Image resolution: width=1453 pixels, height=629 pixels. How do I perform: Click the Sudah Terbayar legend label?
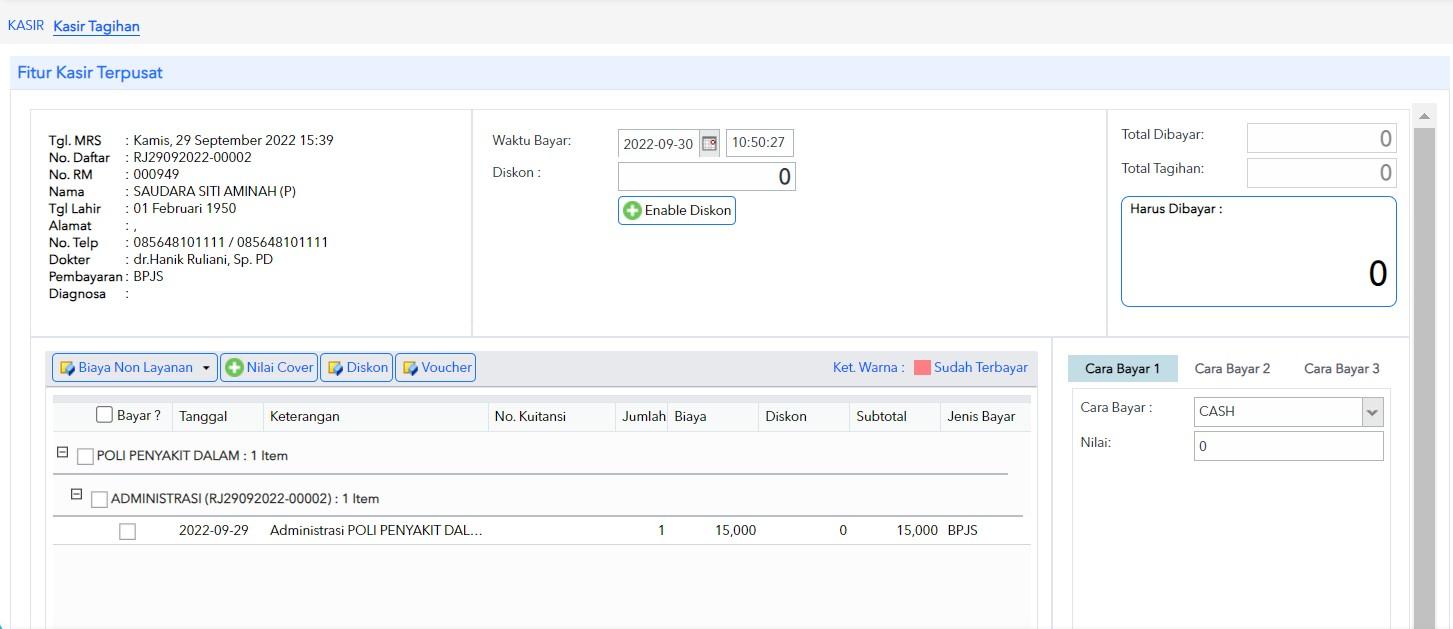981,367
